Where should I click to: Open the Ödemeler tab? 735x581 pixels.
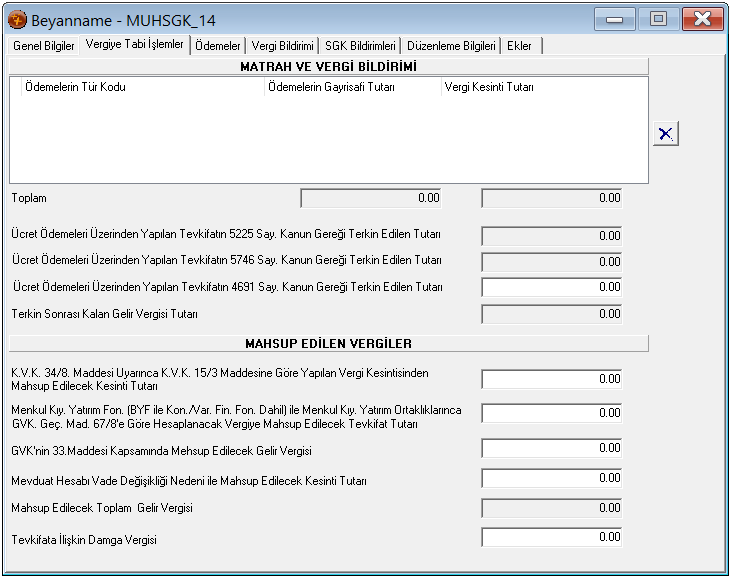pyautogui.click(x=218, y=46)
